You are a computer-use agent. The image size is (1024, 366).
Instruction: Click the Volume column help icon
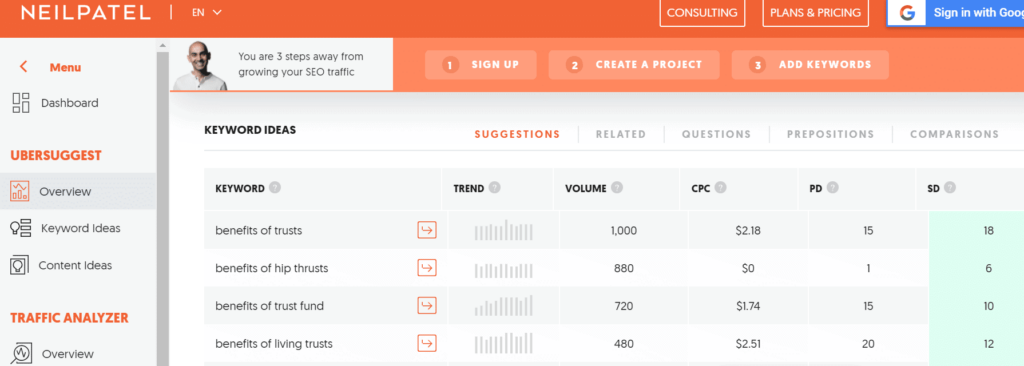coord(616,188)
